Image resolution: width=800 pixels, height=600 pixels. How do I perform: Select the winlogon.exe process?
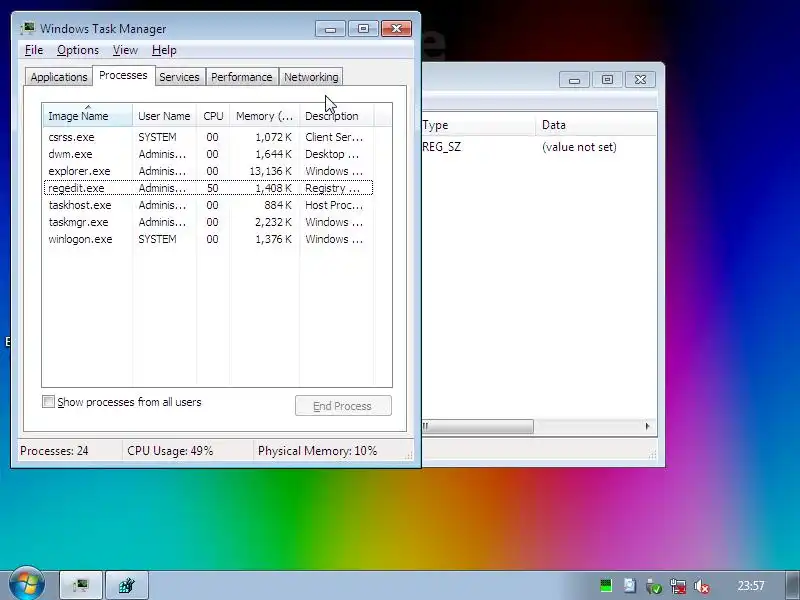[x=208, y=239]
